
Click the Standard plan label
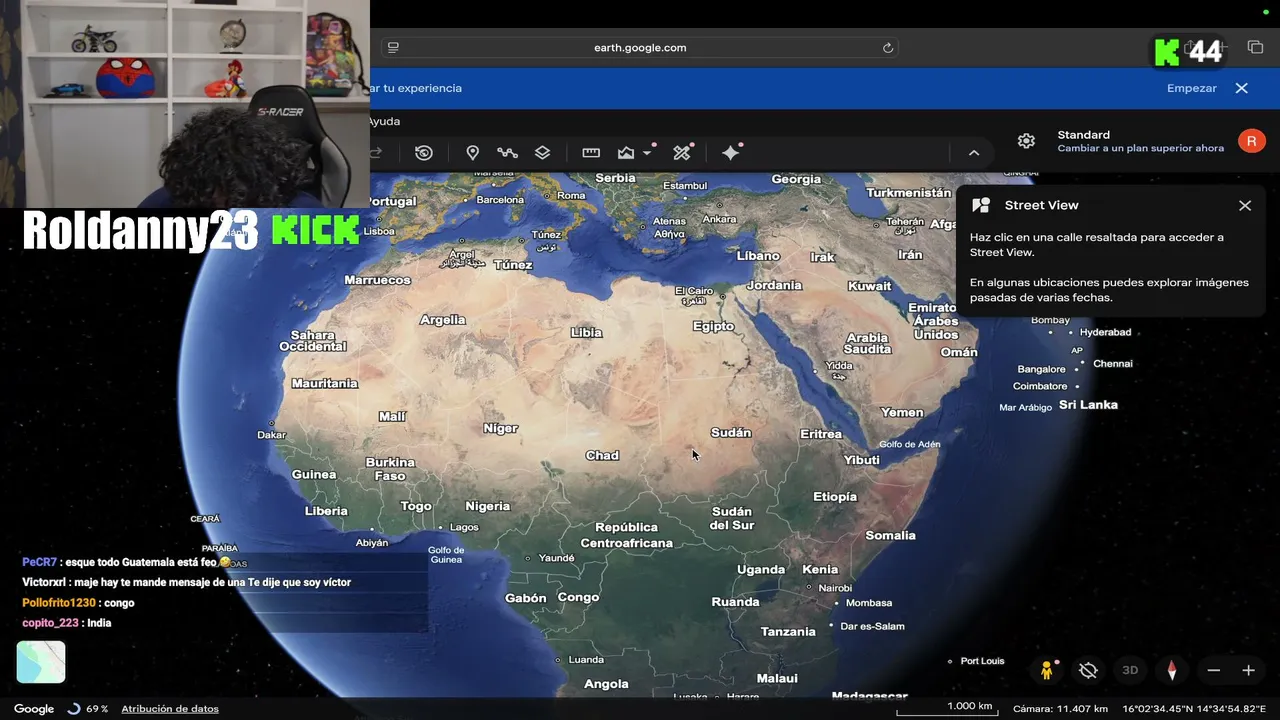tap(1084, 135)
